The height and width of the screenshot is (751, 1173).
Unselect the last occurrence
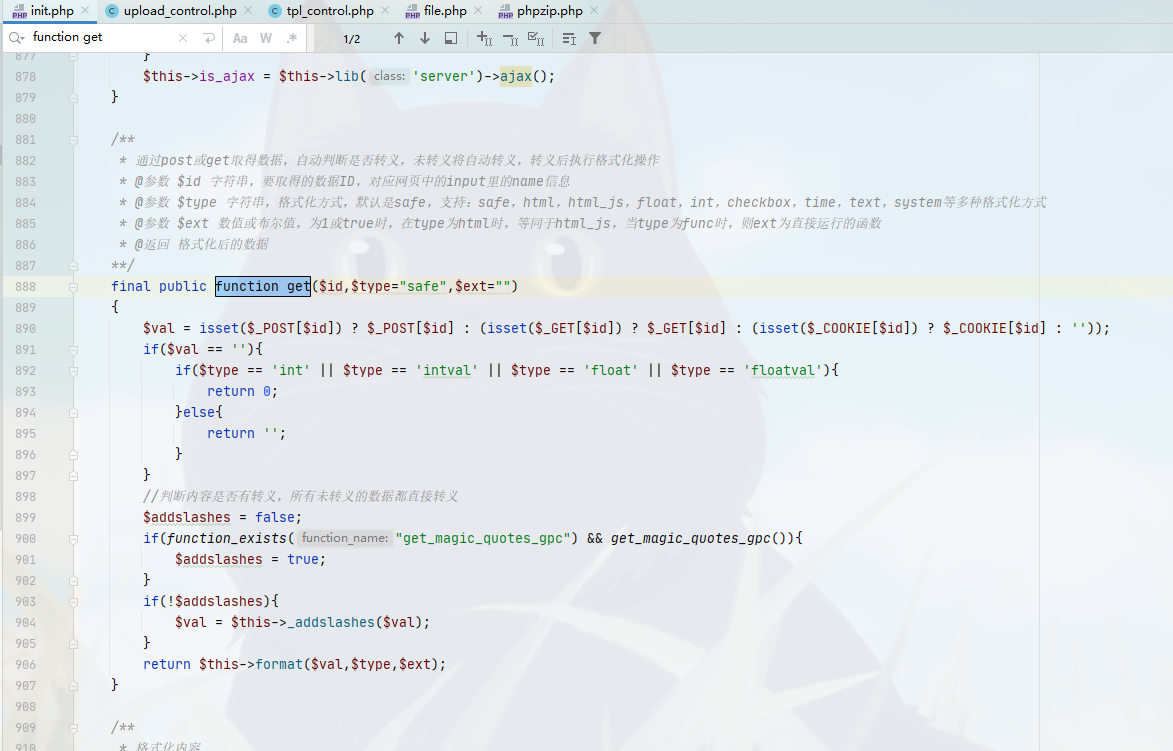[510, 38]
